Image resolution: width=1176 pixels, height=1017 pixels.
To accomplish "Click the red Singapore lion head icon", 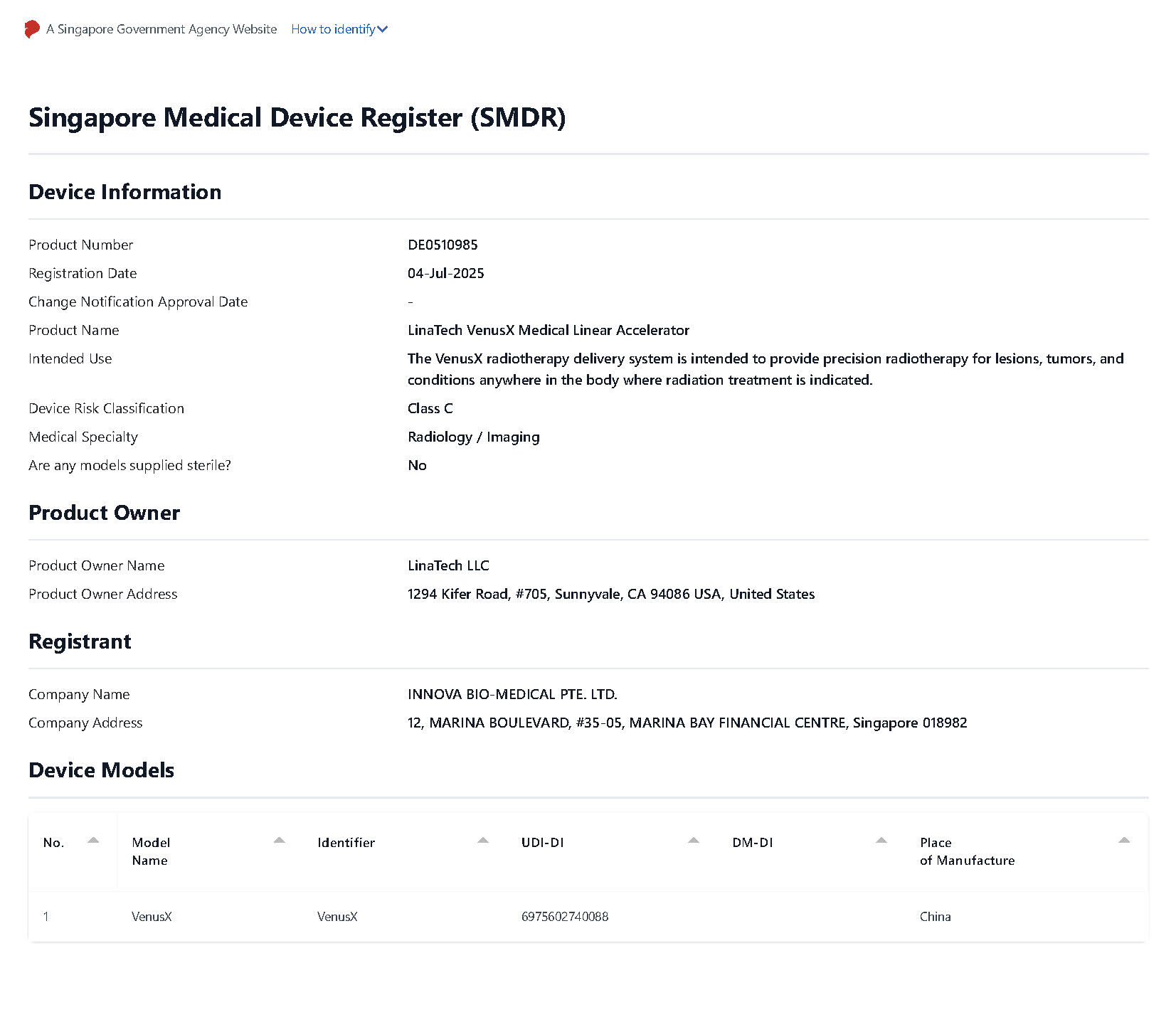I will 32,29.
